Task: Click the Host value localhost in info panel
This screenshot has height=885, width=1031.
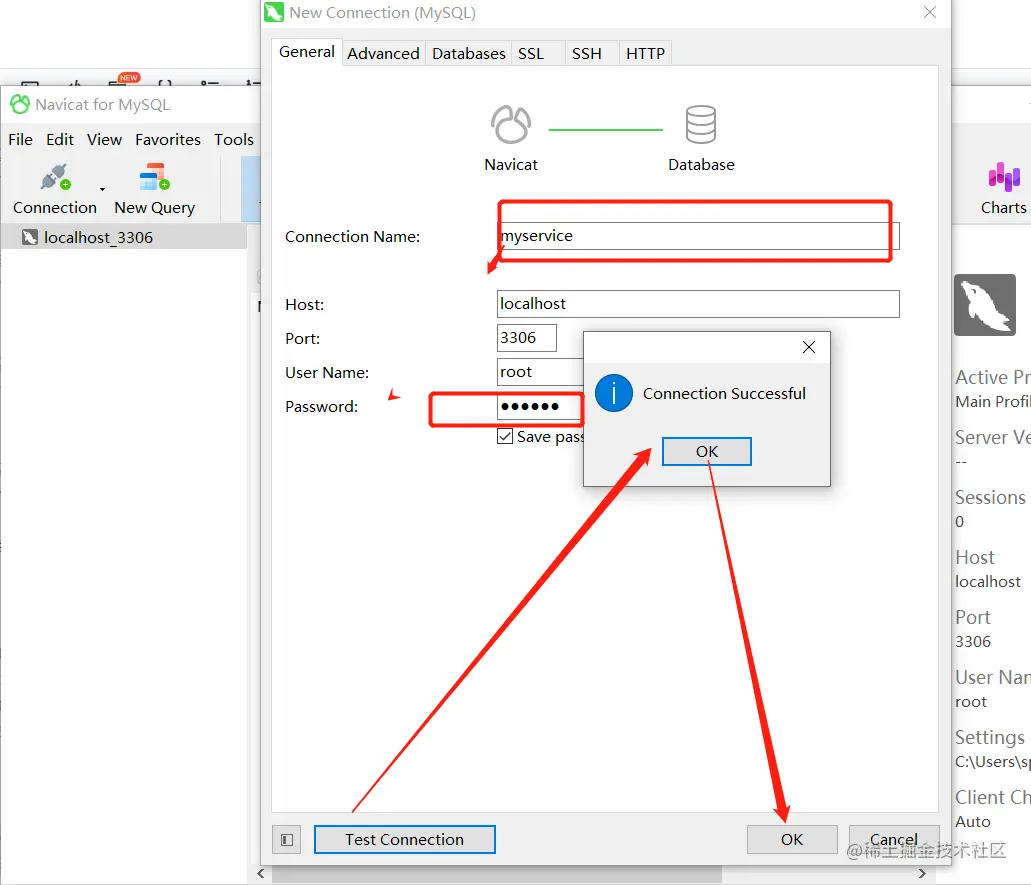Action: 988,581
